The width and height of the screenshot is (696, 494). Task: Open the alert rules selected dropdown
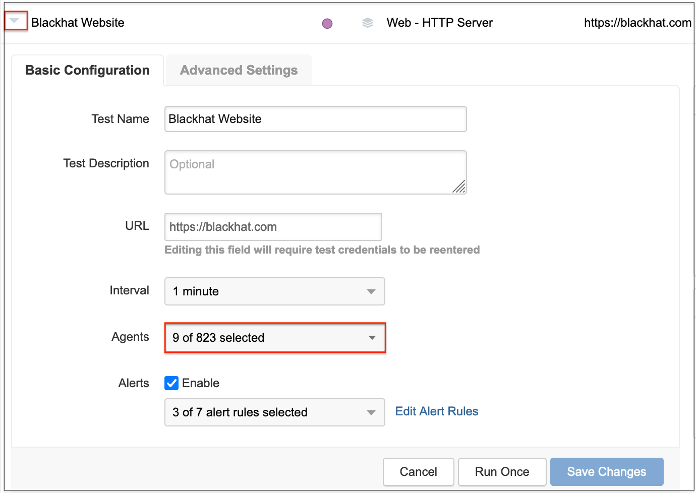tap(274, 412)
